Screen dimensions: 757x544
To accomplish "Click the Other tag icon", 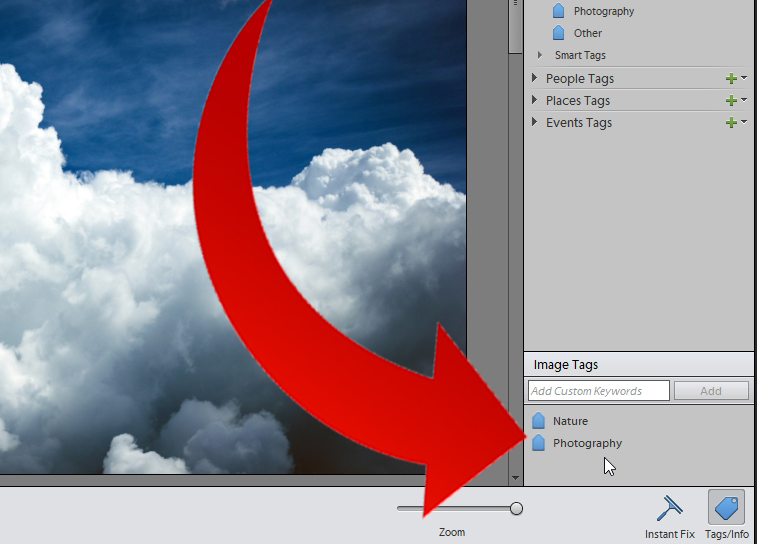I will click(x=559, y=33).
